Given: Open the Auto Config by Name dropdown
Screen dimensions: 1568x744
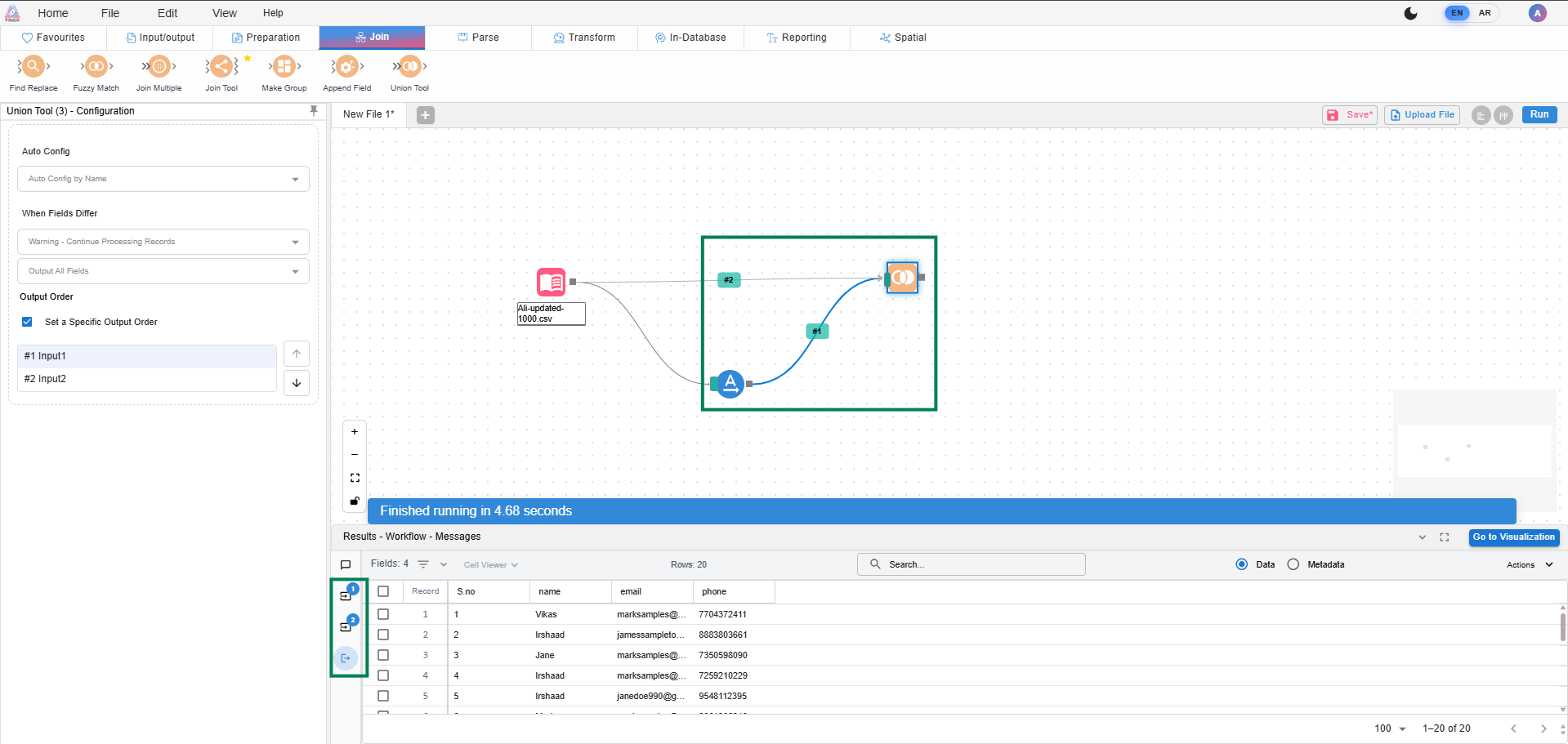Looking at the screenshot, I should tap(163, 179).
